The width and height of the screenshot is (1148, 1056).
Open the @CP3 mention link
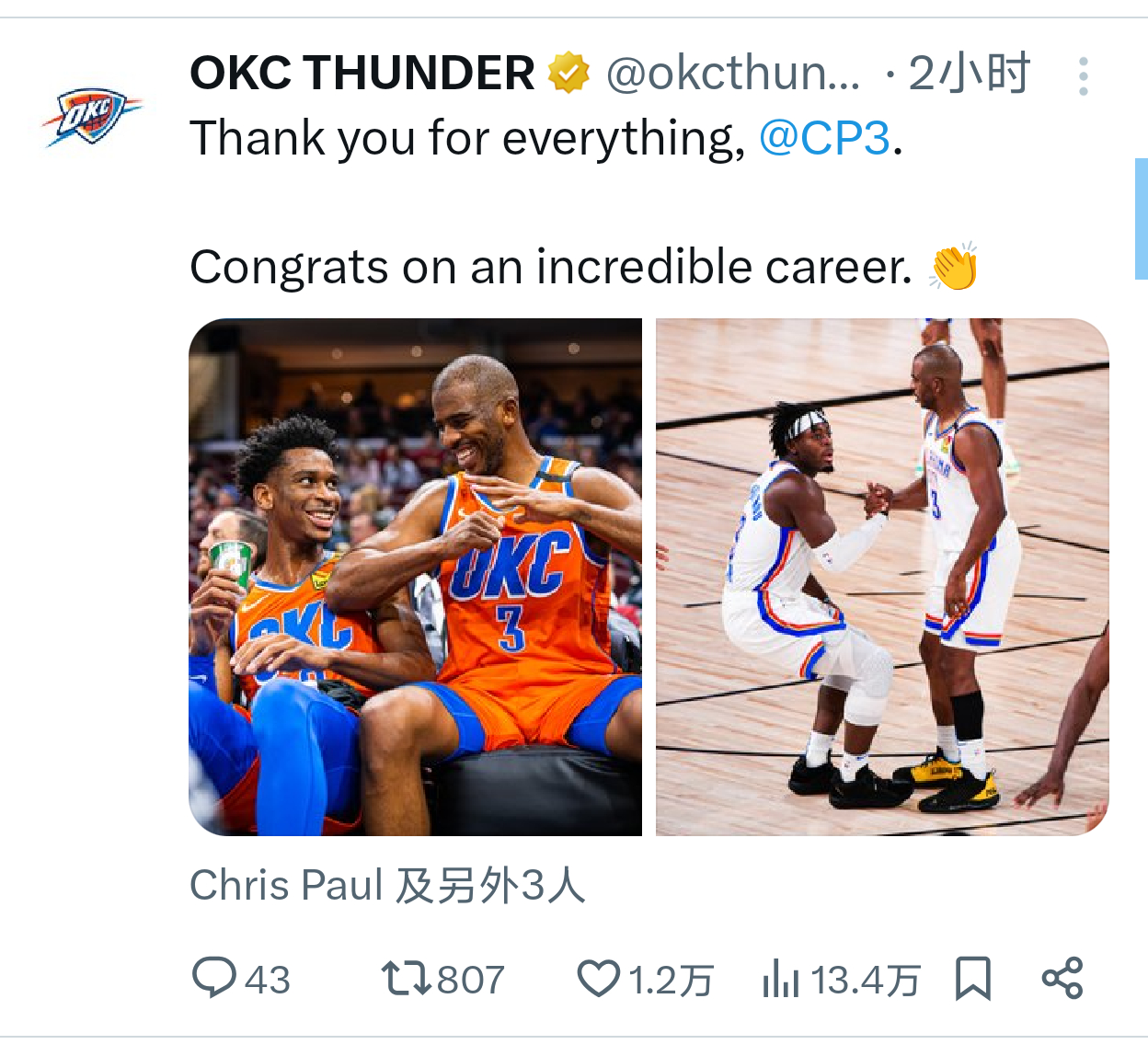(824, 139)
